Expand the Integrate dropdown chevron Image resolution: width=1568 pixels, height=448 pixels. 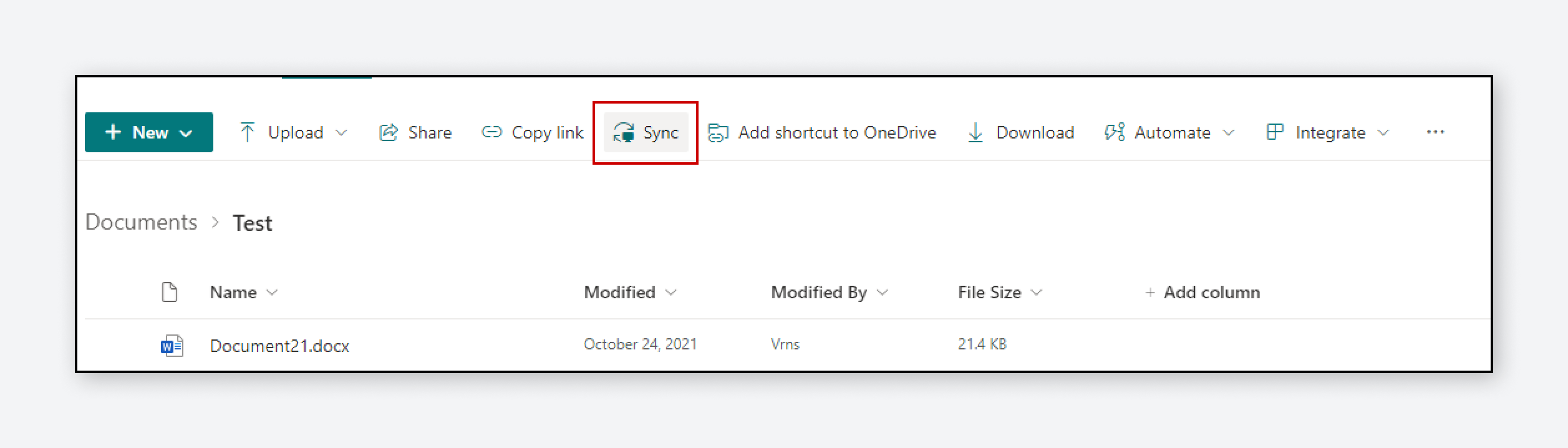[1383, 132]
